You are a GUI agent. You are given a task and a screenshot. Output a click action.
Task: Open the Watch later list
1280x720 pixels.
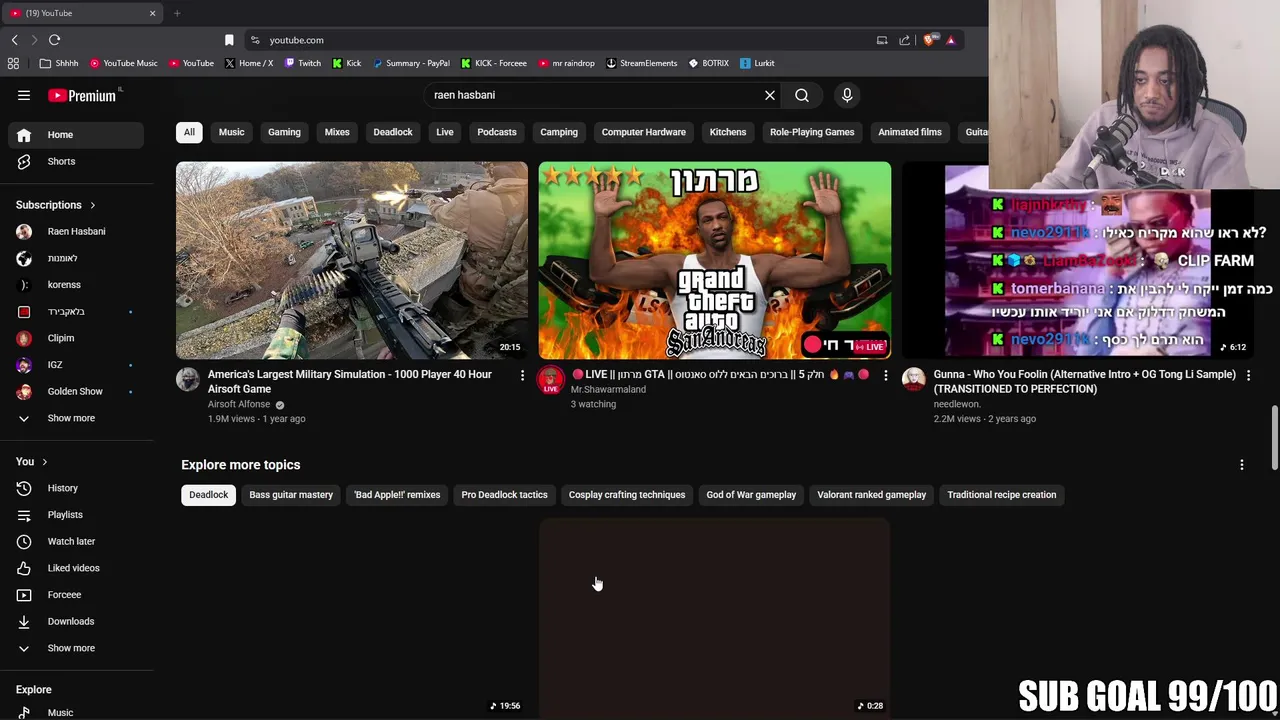76,541
